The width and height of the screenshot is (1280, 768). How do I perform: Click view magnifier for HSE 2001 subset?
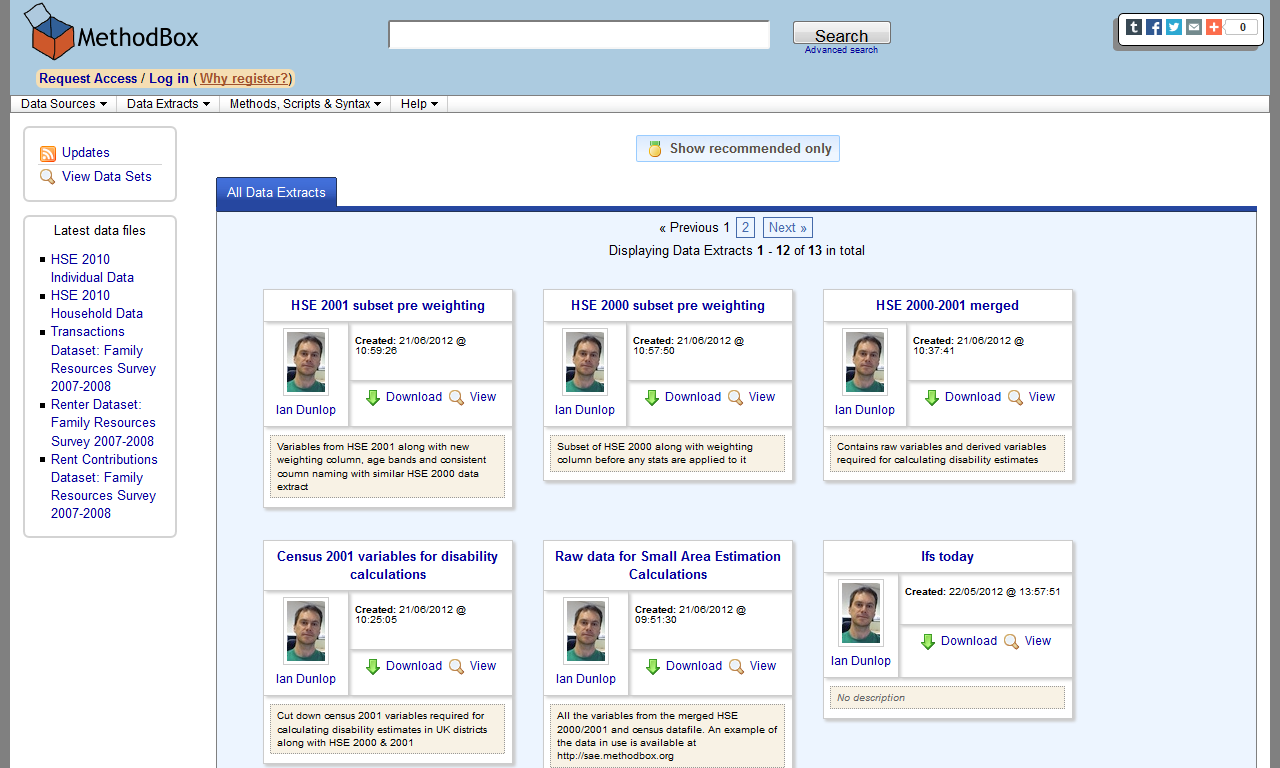[x=456, y=398]
